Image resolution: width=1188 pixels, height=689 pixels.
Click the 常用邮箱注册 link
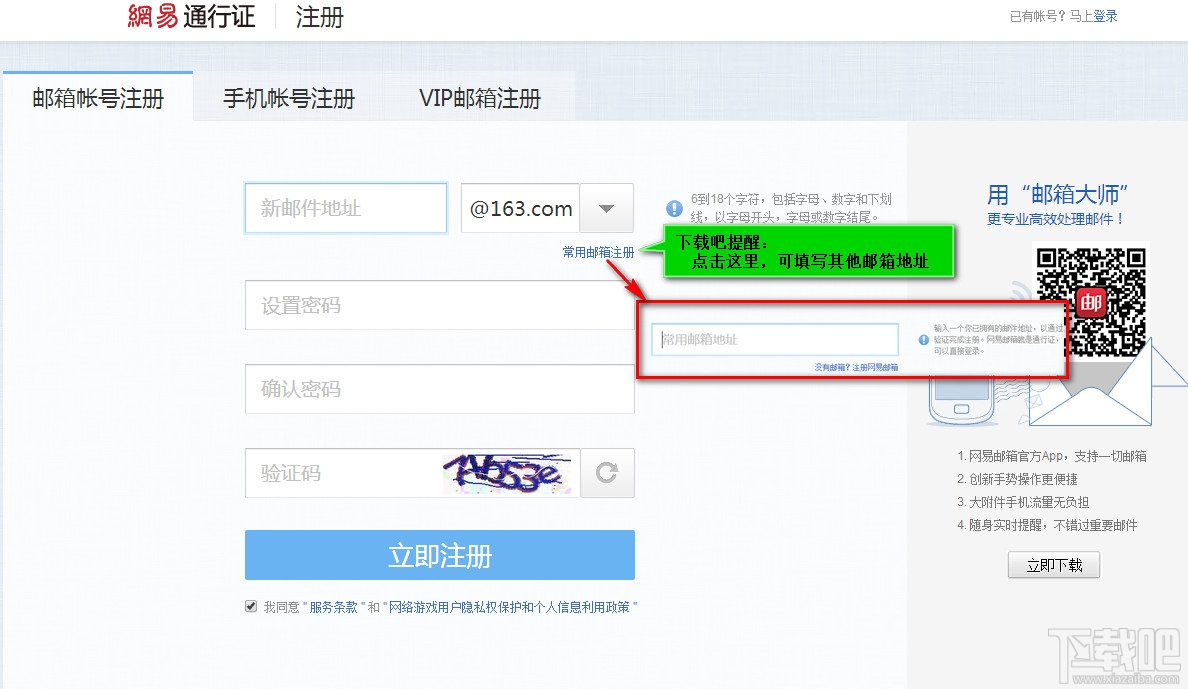pos(598,252)
